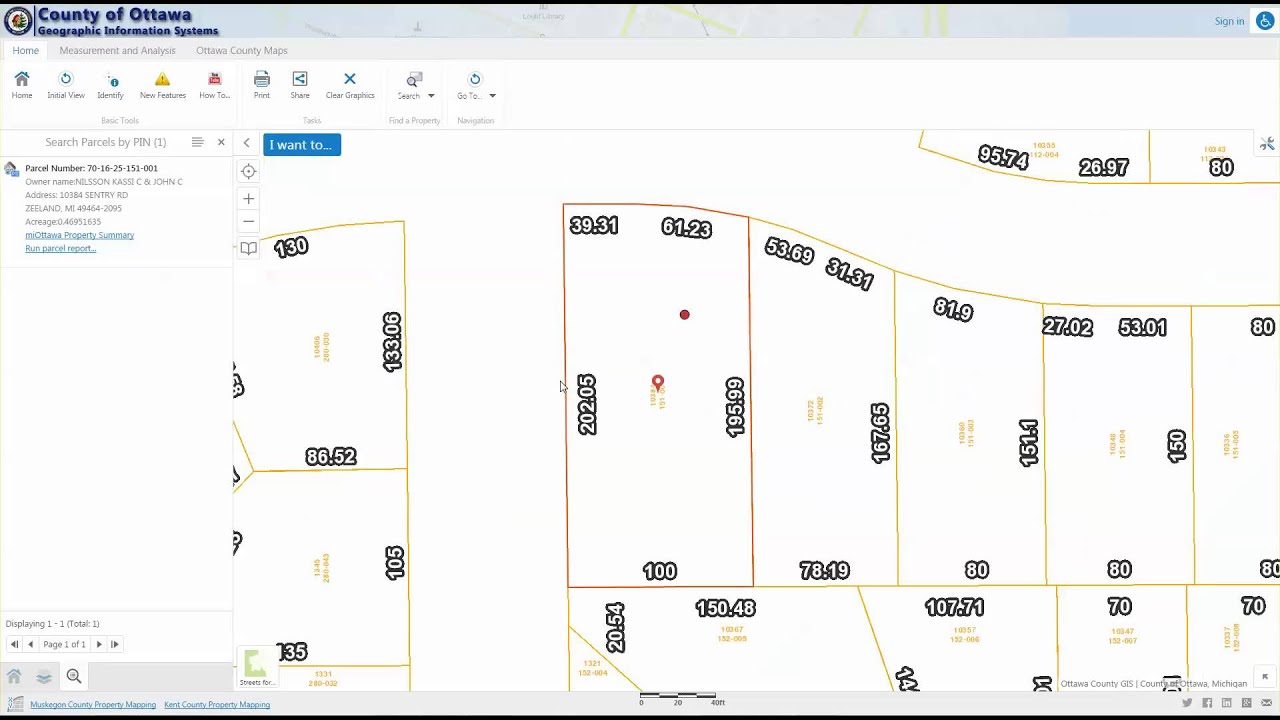1280x720 pixels.
Task: Click the 150.48 parcel dimension label
Action: tap(725, 608)
